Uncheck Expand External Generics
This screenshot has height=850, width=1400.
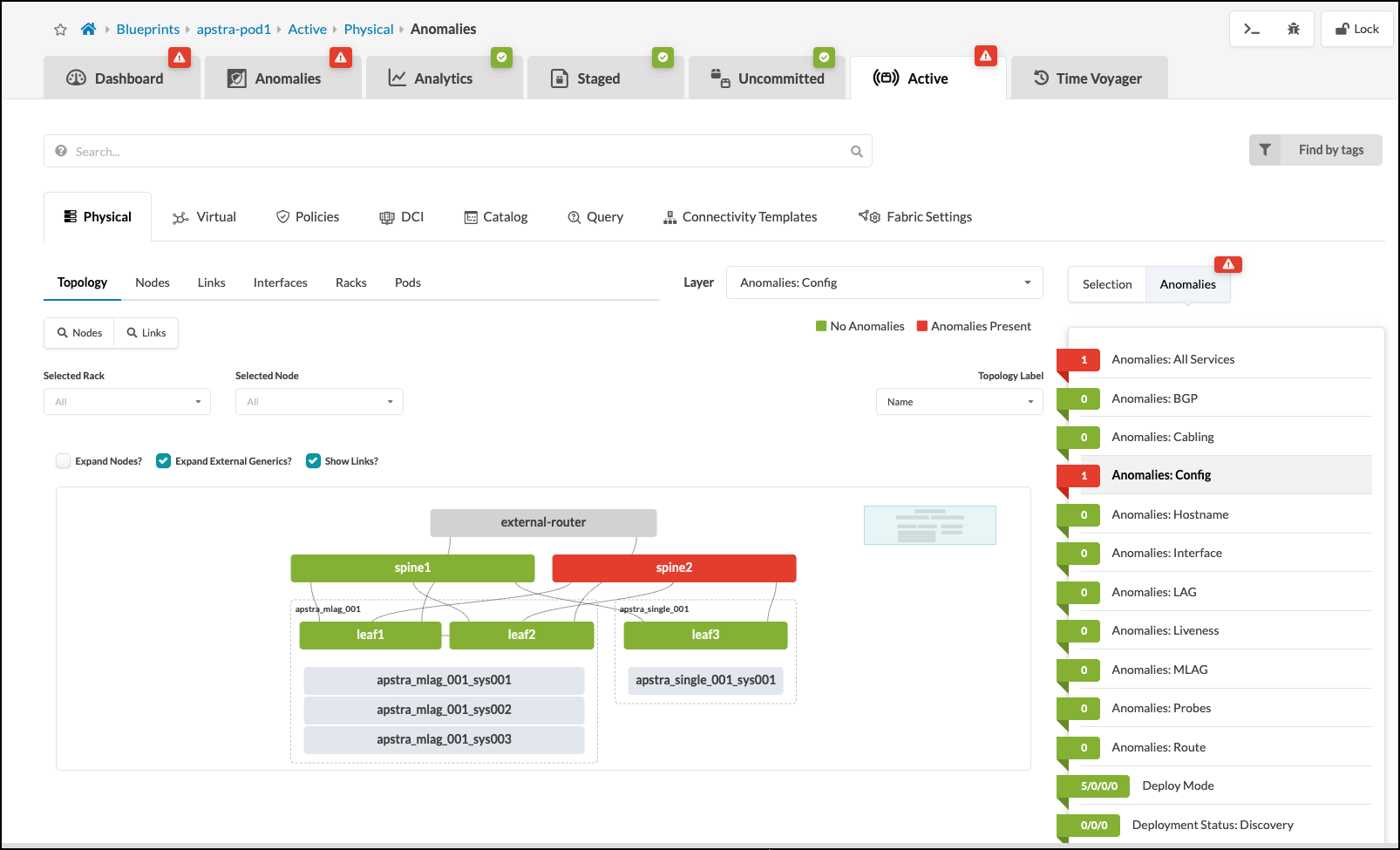coord(163,461)
